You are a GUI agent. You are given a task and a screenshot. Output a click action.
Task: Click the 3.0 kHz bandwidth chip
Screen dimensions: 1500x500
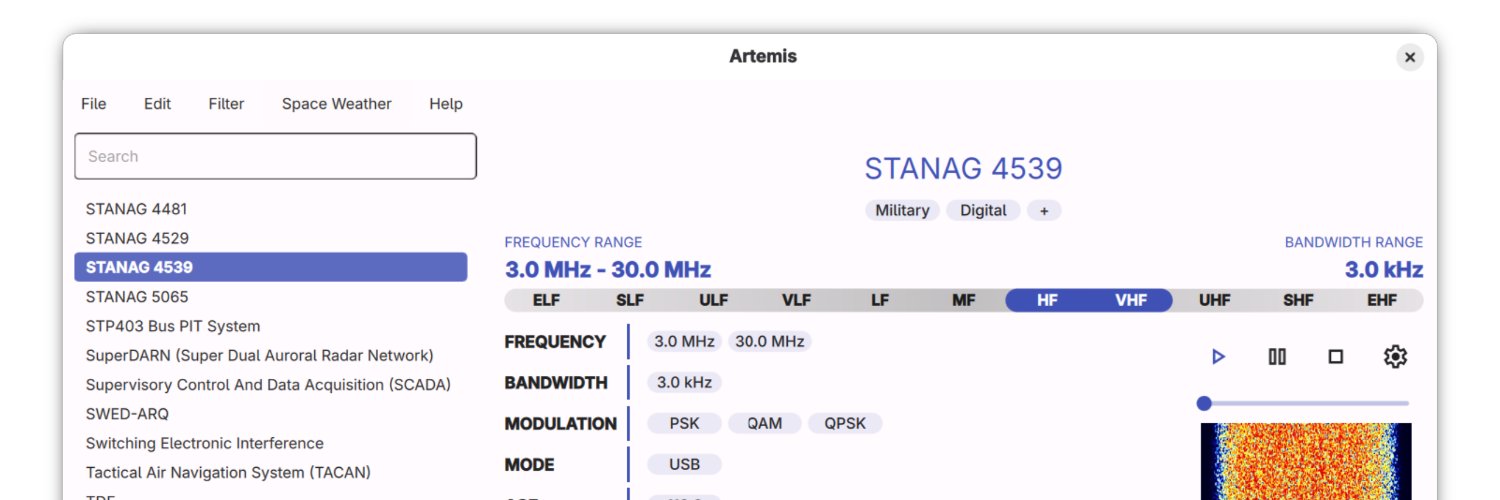click(x=684, y=382)
